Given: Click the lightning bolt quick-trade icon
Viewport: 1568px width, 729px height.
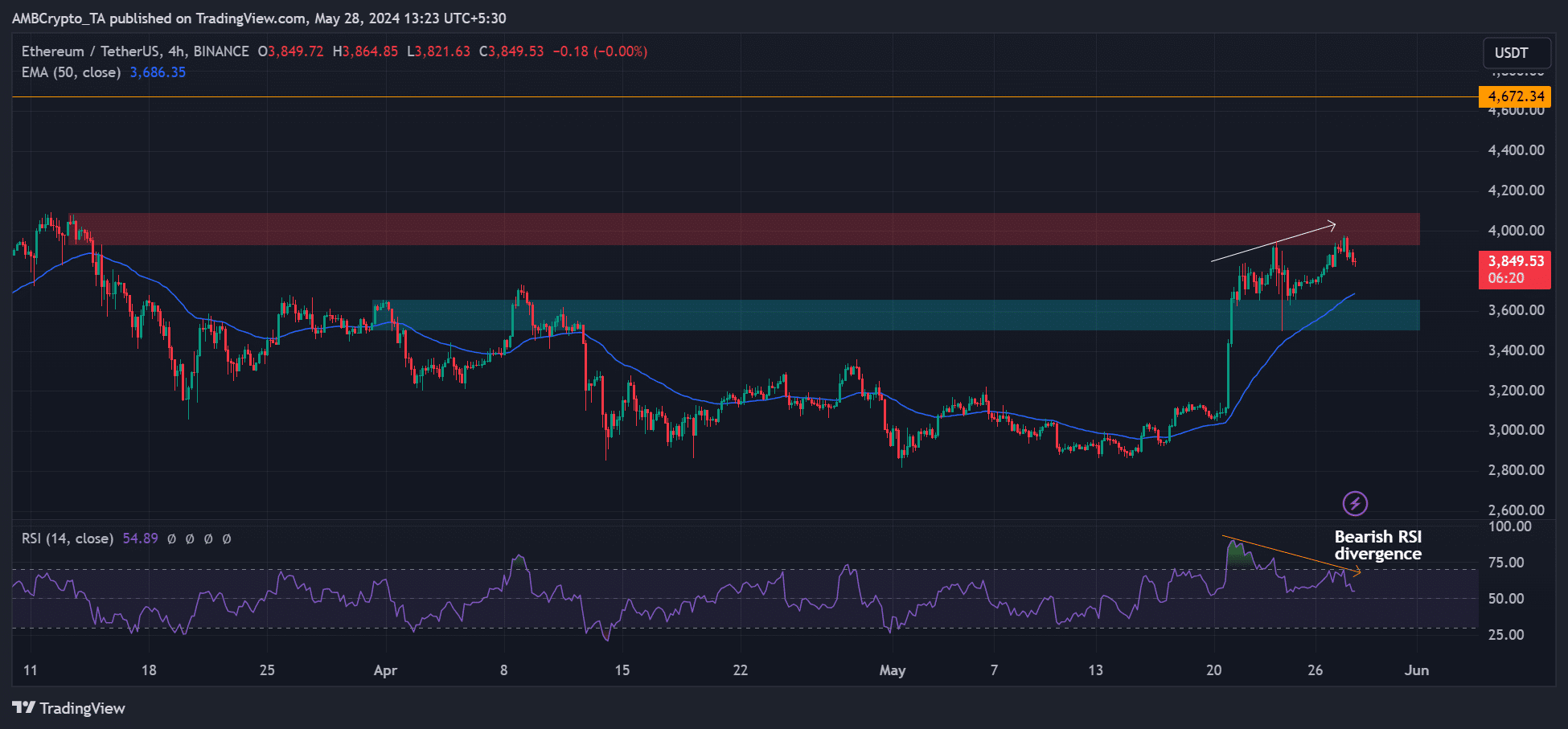Looking at the screenshot, I should pos(1354,503).
